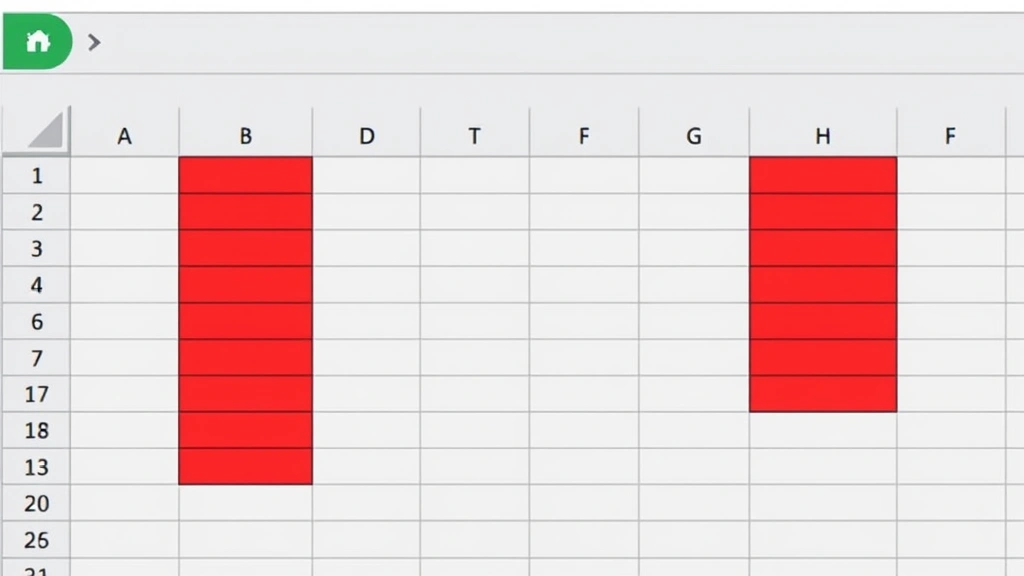The height and width of the screenshot is (576, 1024).
Task: Click the last red cell in column H
Action: tap(823, 394)
